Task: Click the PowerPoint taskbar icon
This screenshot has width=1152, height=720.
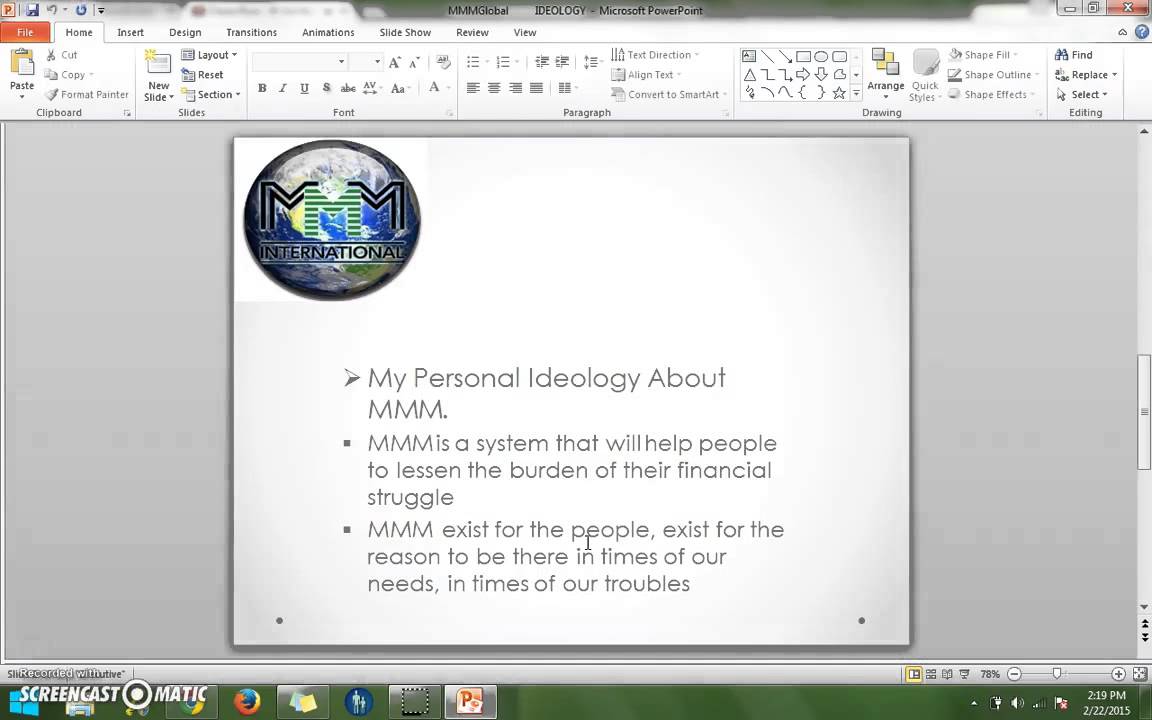Action: click(x=469, y=702)
